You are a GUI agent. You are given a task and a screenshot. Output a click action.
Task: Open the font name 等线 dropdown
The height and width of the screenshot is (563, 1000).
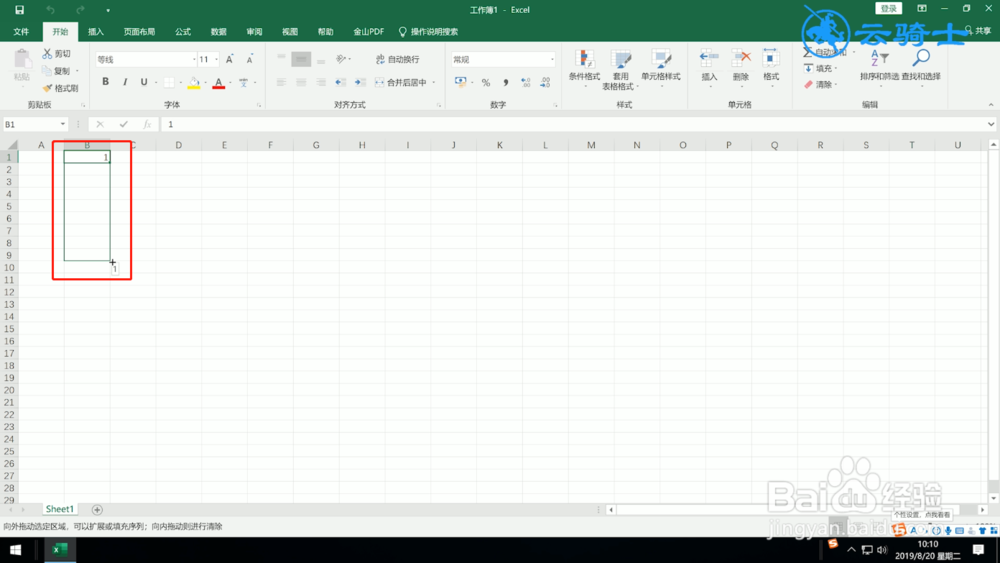[194, 59]
